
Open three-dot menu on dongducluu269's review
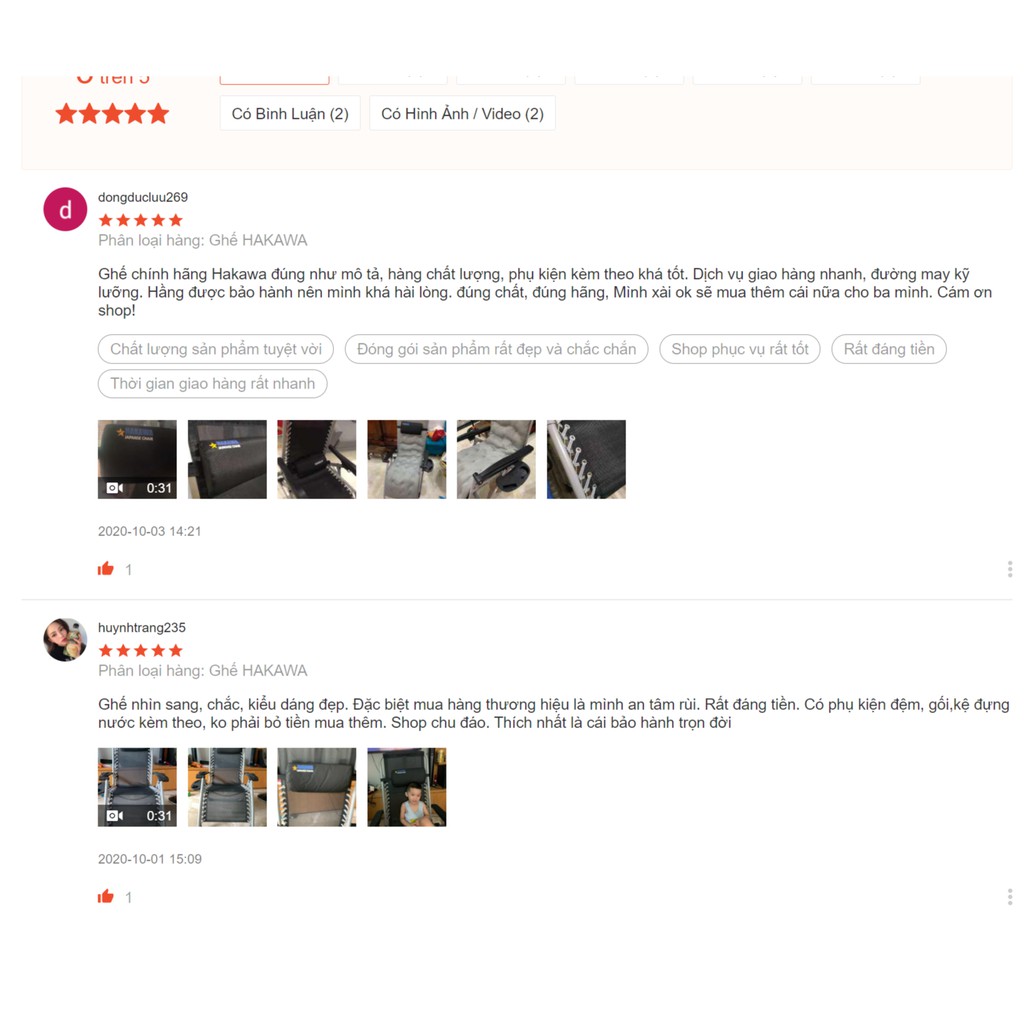(1010, 569)
